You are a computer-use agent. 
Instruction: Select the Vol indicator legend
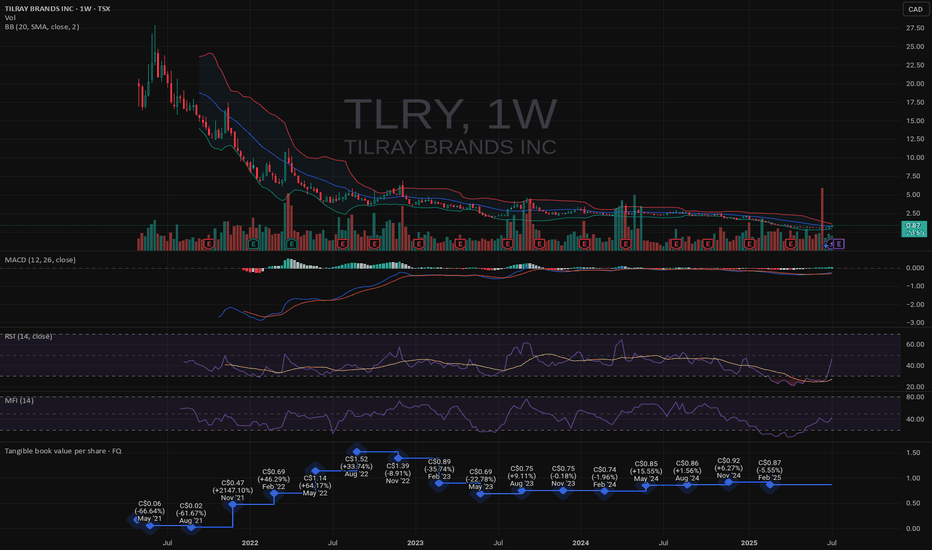coord(10,18)
